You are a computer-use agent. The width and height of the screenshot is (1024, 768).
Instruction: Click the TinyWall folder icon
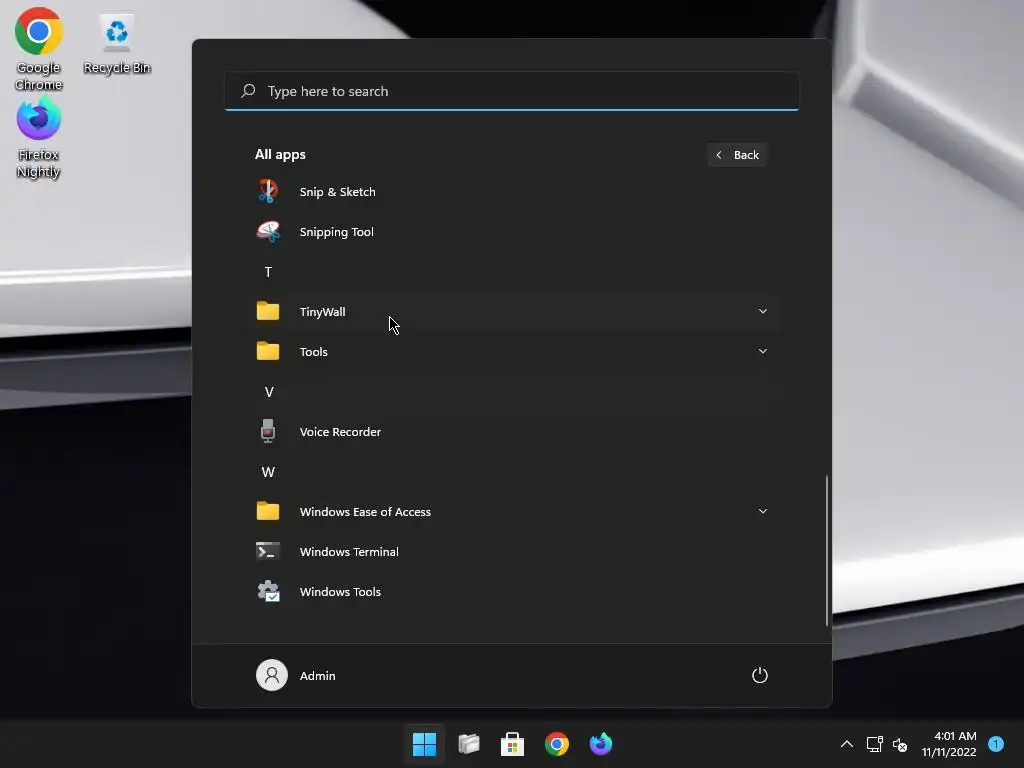coord(268,311)
